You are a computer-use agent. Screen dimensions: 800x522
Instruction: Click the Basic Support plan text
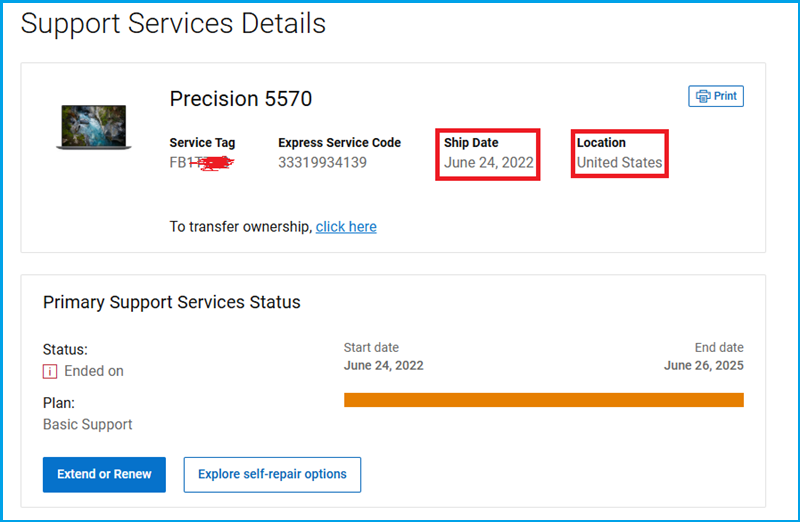tap(88, 425)
